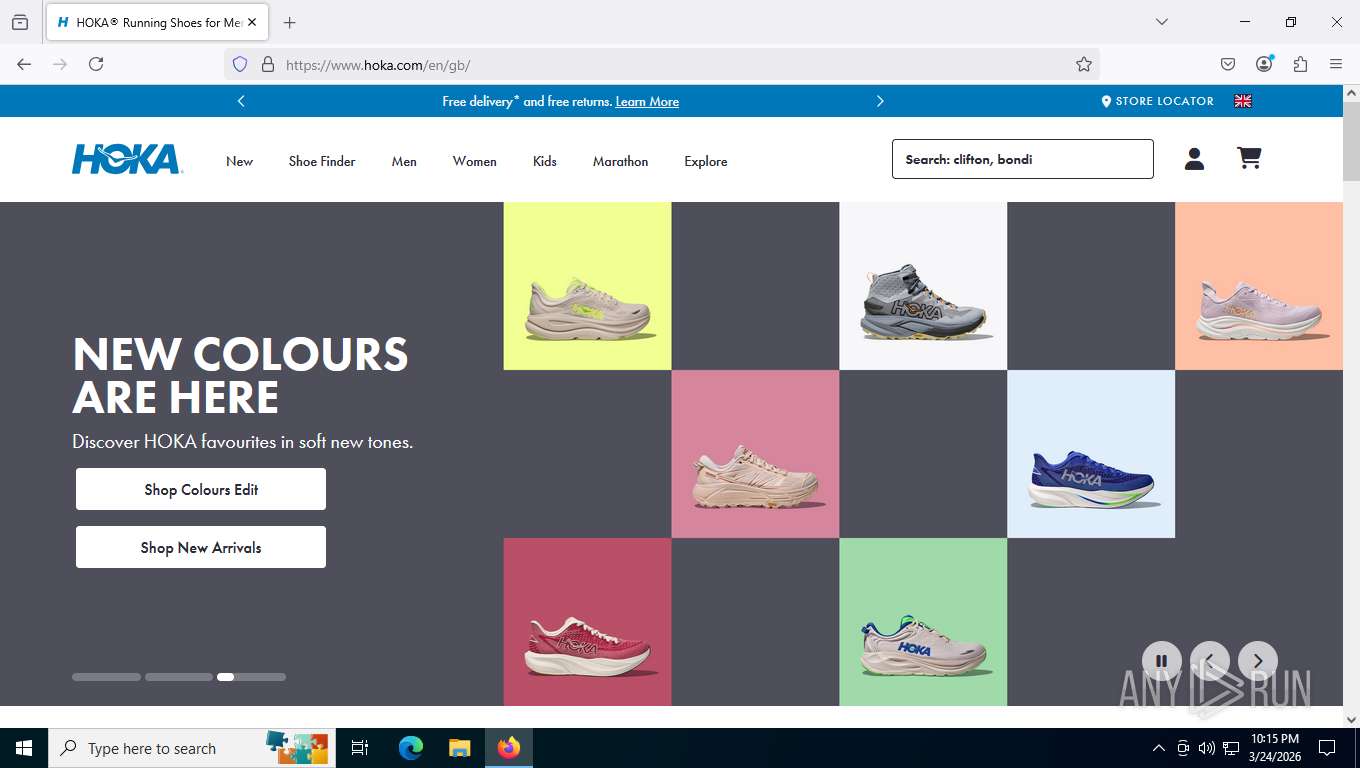Open the Save to Pocket icon
This screenshot has height=768, width=1360.
(1228, 64)
